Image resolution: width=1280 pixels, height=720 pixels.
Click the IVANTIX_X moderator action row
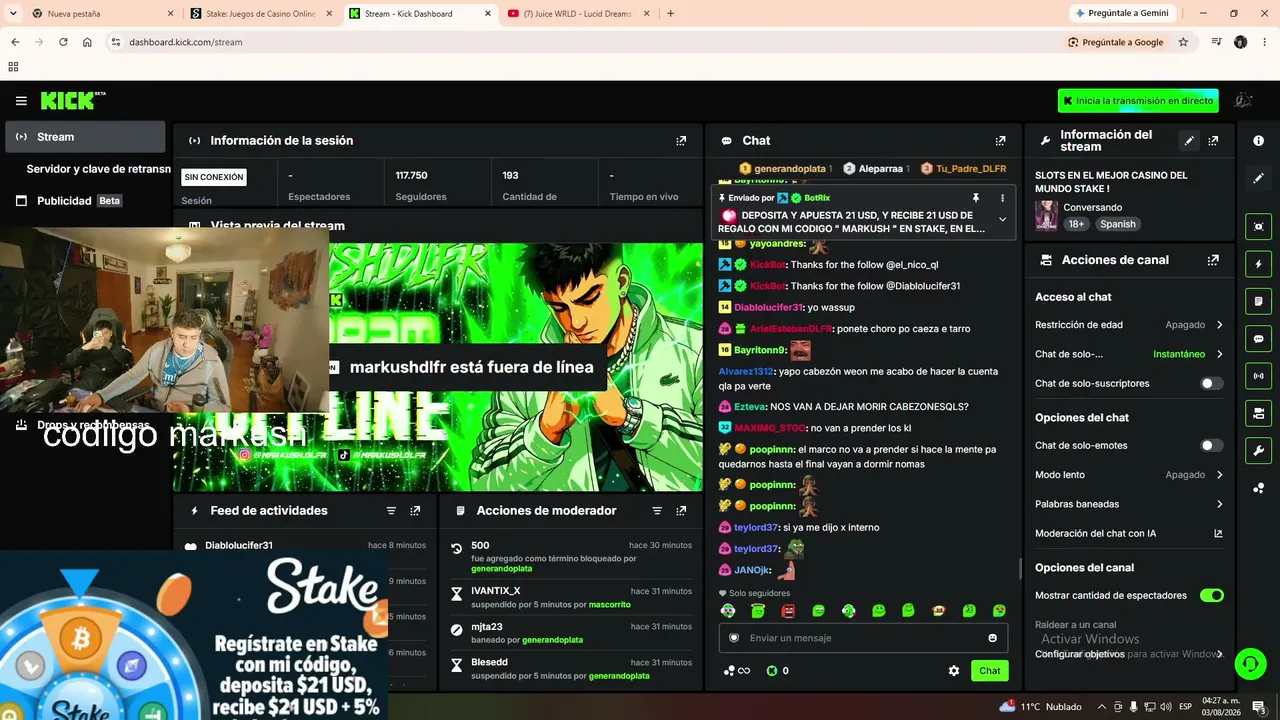(571, 598)
